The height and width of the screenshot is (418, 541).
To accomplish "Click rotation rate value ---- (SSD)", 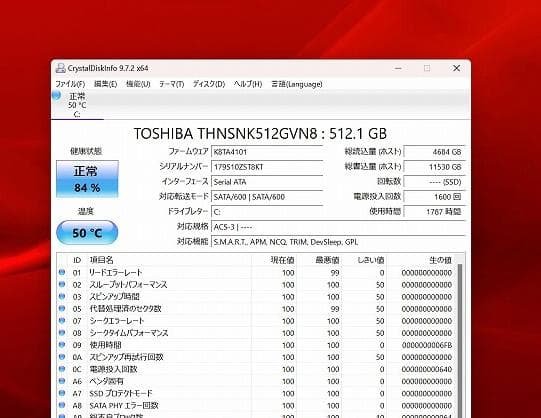I will coord(435,182).
